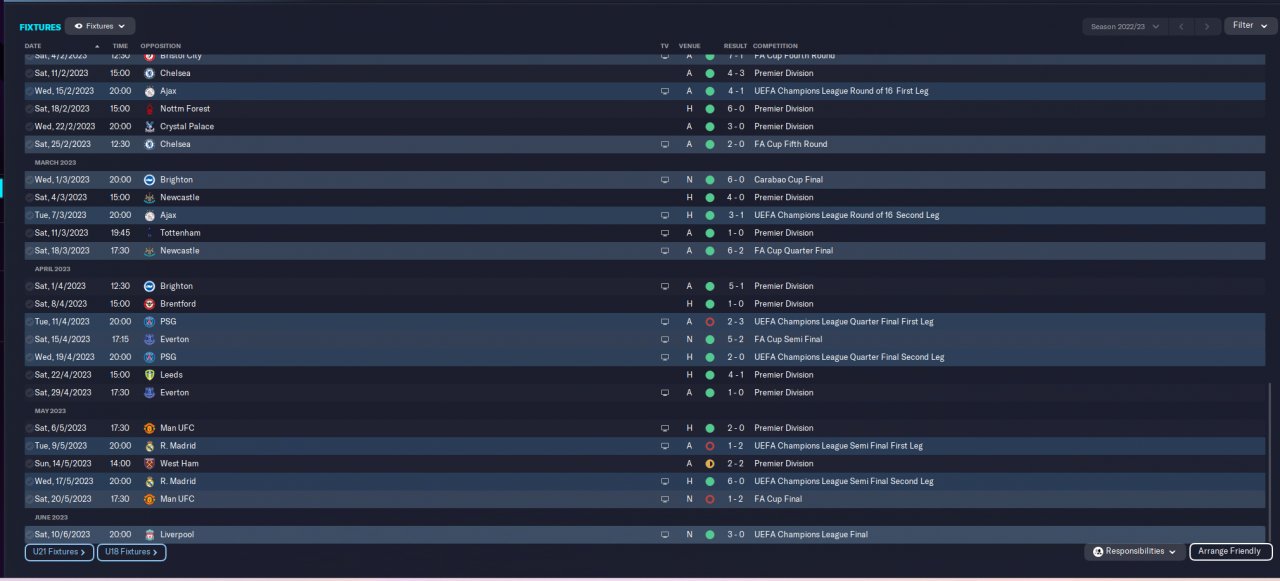Click the red loss indicator for 9/5/2023 R. Madrid

pyautogui.click(x=710, y=446)
